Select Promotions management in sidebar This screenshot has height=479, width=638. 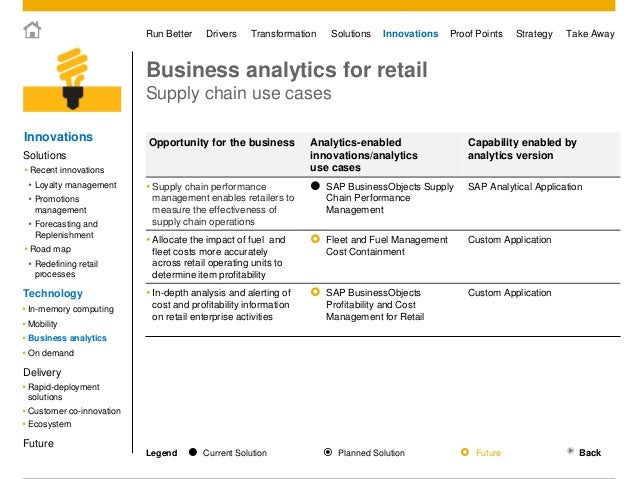click(60, 204)
